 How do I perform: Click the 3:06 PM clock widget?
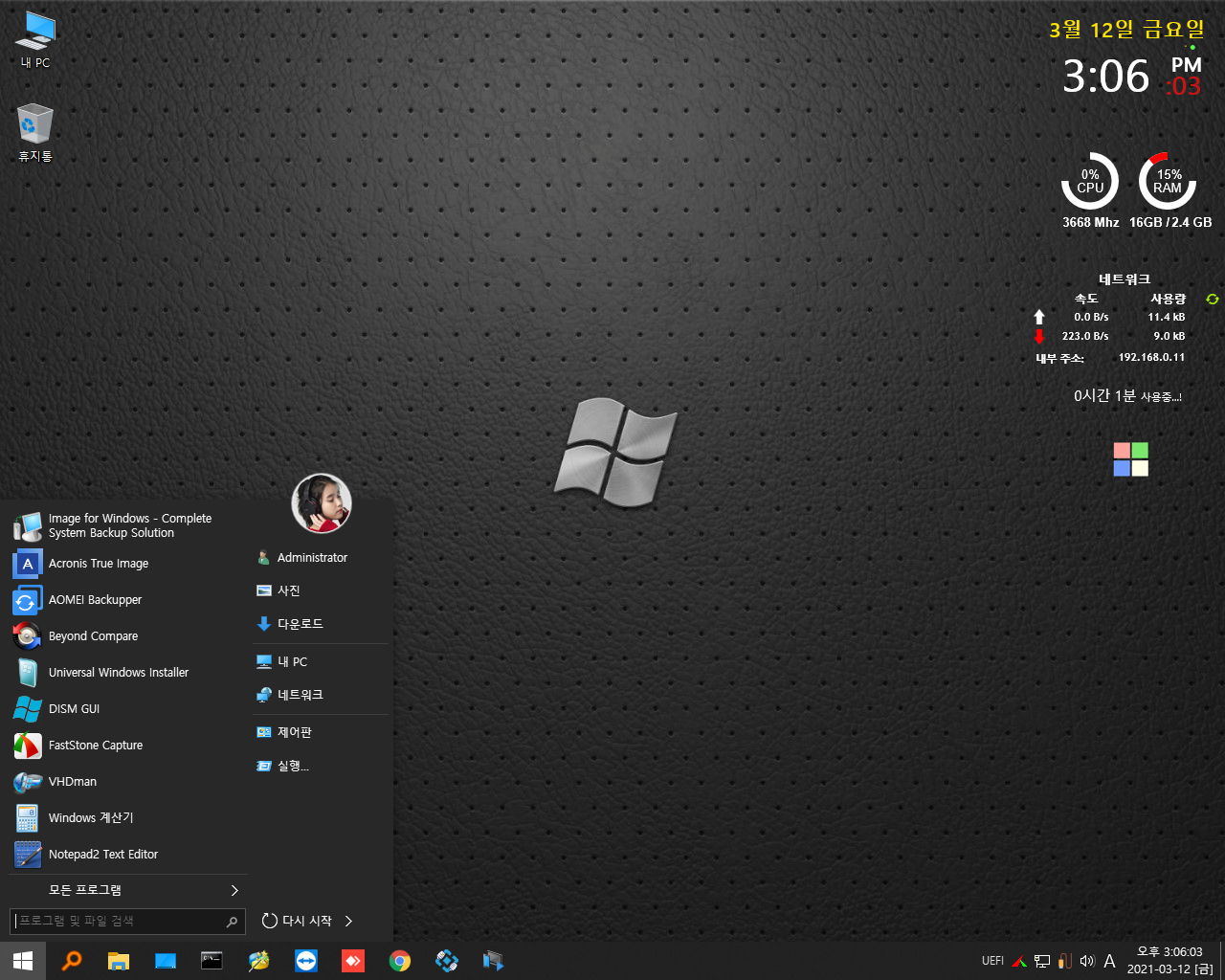pos(1132,77)
